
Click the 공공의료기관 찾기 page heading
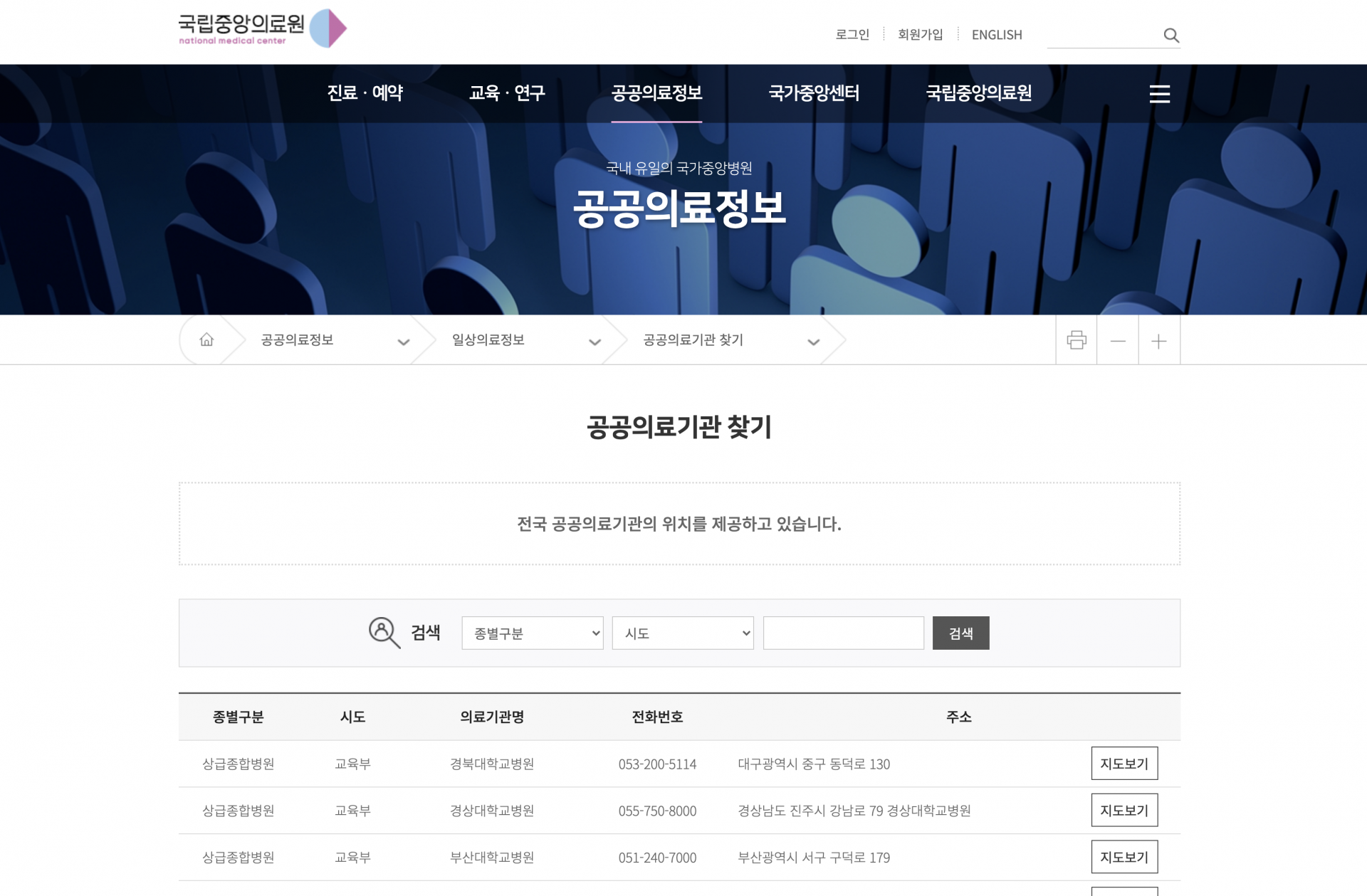point(679,427)
